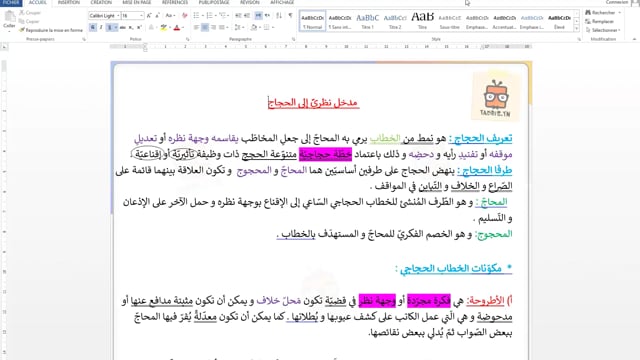Viewport: 640px width, 360px height.
Task: Click the Couper cut command
Action: pyautogui.click(x=29, y=13)
